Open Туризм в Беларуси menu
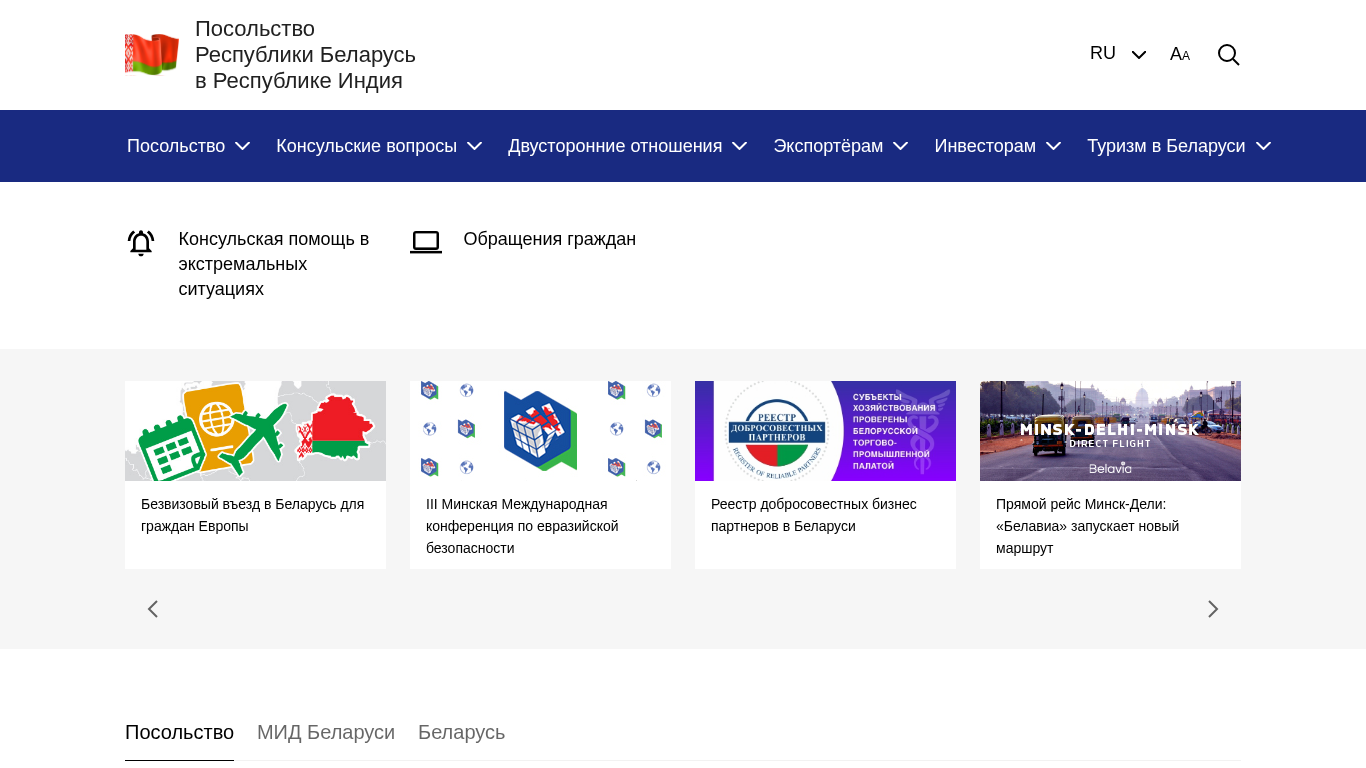 [1178, 146]
